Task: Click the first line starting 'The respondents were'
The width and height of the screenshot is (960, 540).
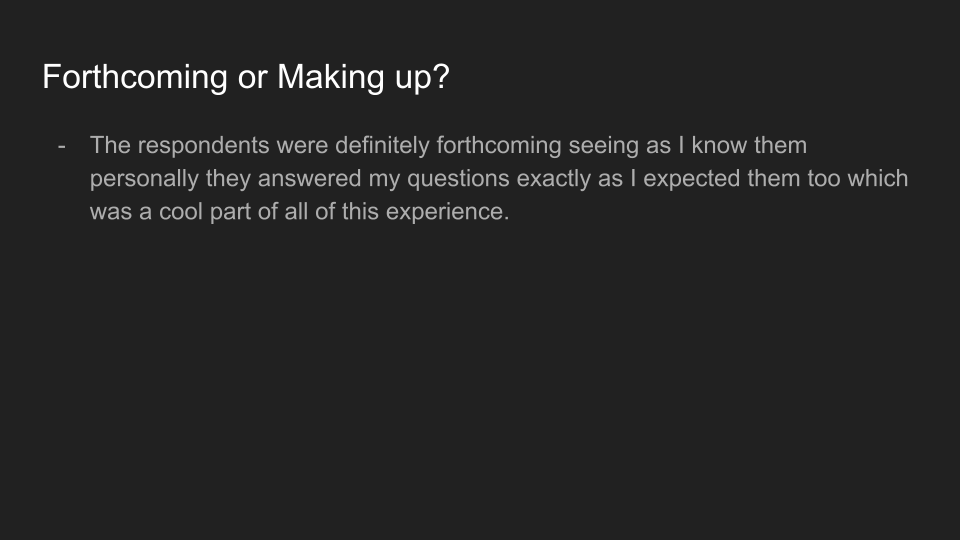Action: [448, 146]
